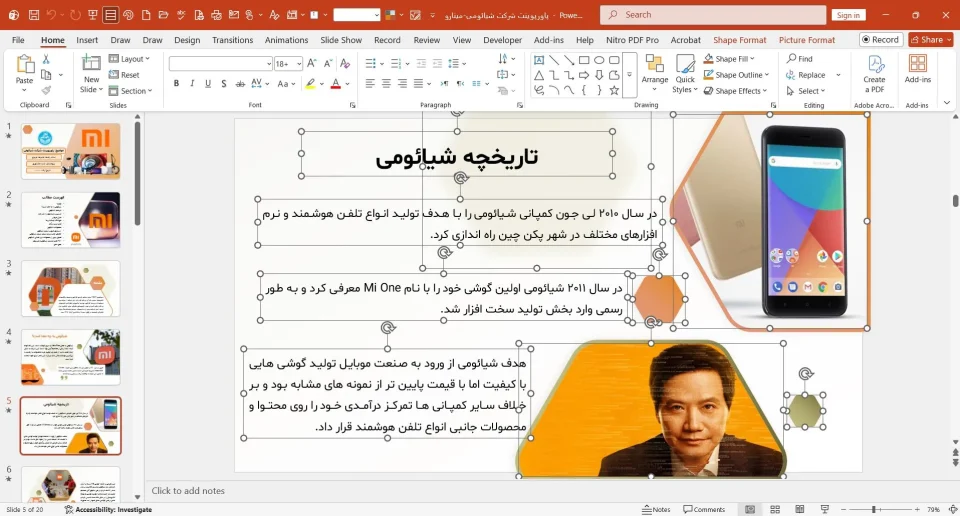Screen dimensions: 960x516
Task: Open the Picture Format tab
Action: [806, 40]
